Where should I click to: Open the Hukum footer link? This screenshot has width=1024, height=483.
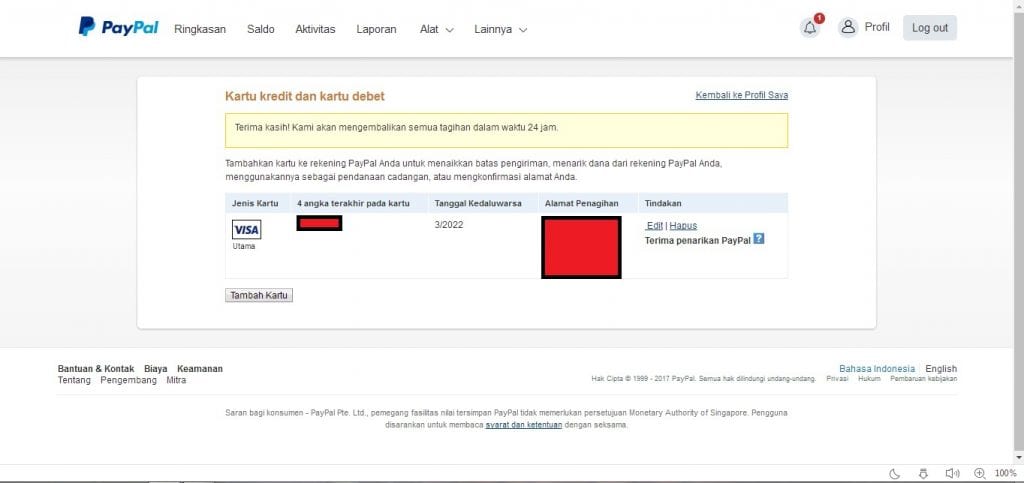[x=869, y=379]
